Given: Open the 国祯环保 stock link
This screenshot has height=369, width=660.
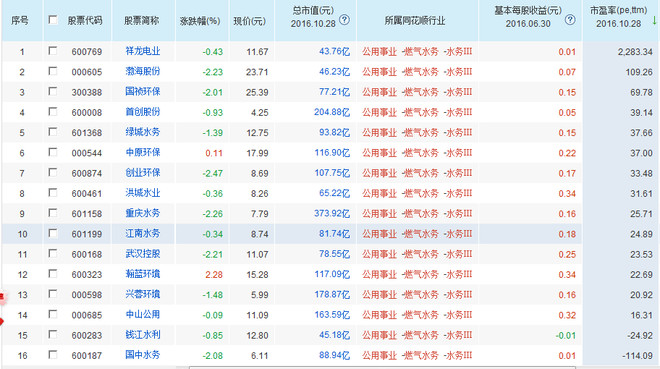Looking at the screenshot, I should pos(143,92).
